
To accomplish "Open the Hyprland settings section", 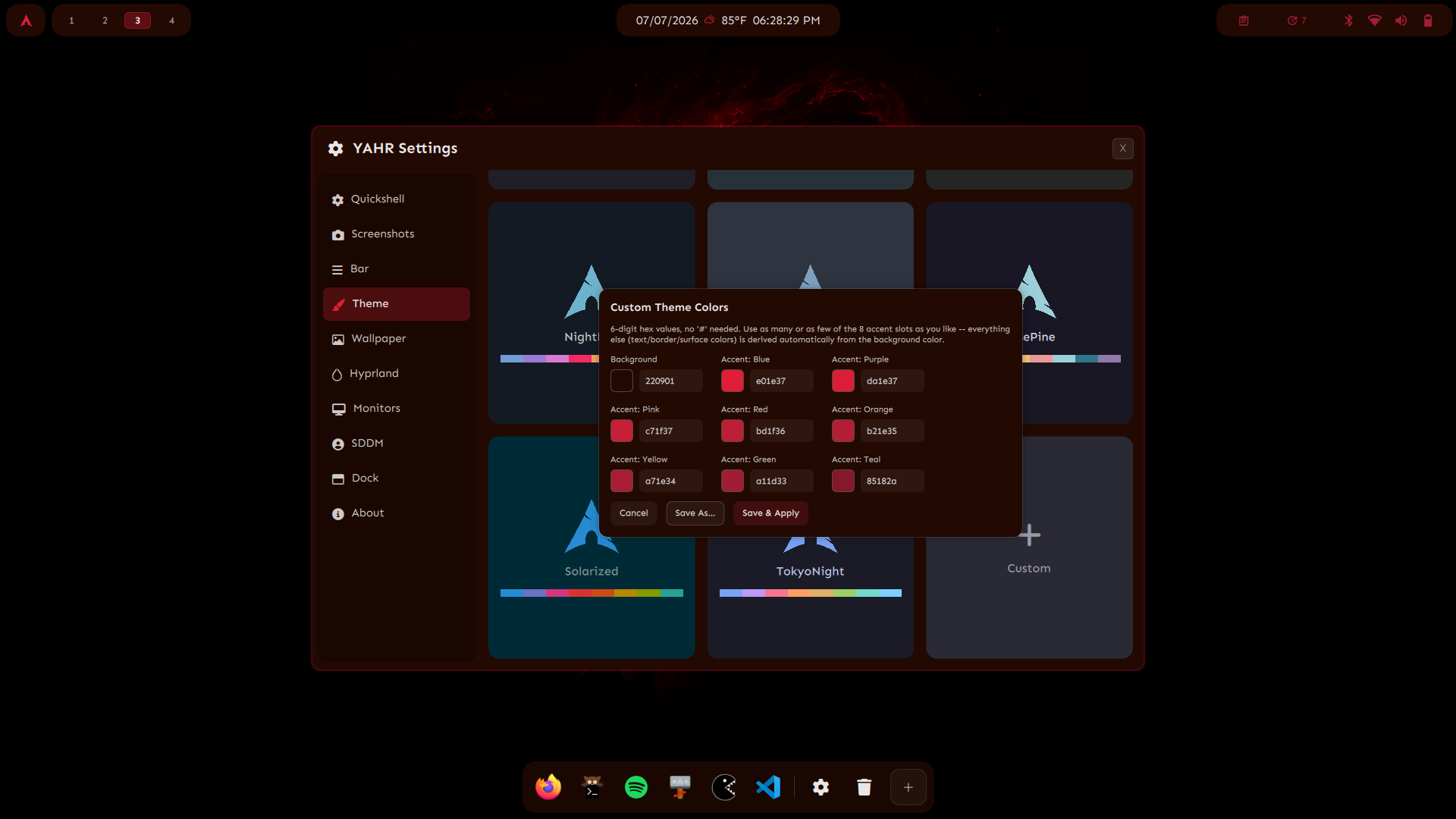I will tap(397, 374).
